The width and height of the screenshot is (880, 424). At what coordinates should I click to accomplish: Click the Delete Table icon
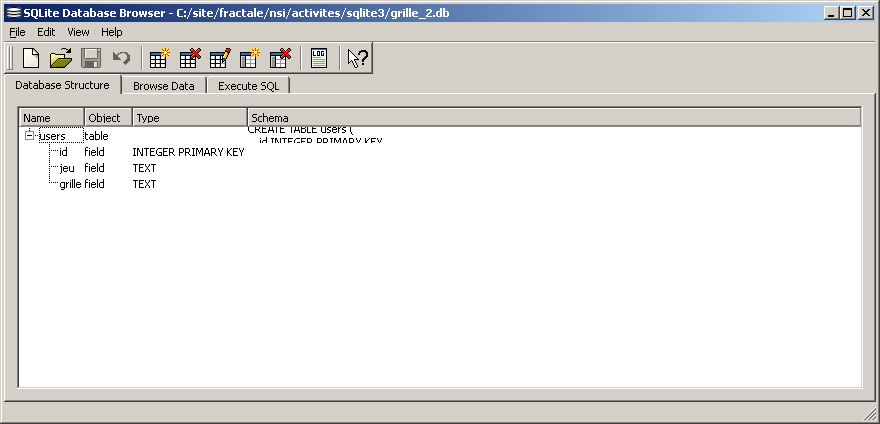pos(190,58)
